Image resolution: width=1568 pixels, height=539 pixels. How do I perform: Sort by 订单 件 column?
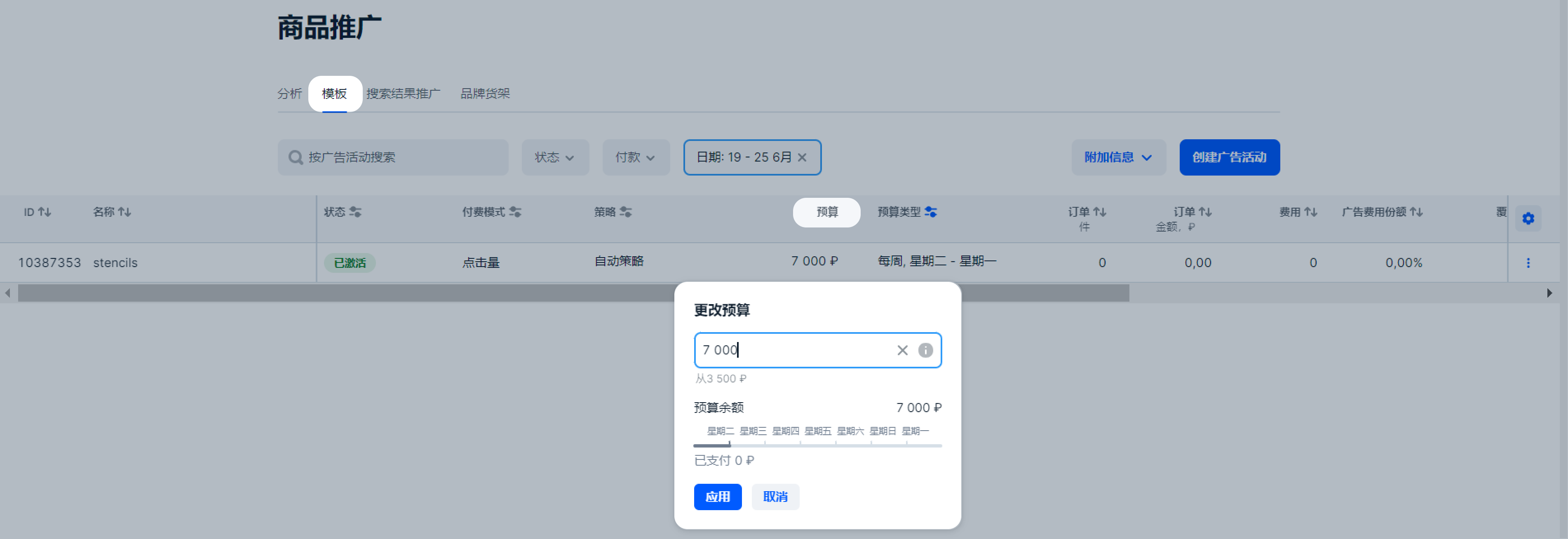(1099, 212)
